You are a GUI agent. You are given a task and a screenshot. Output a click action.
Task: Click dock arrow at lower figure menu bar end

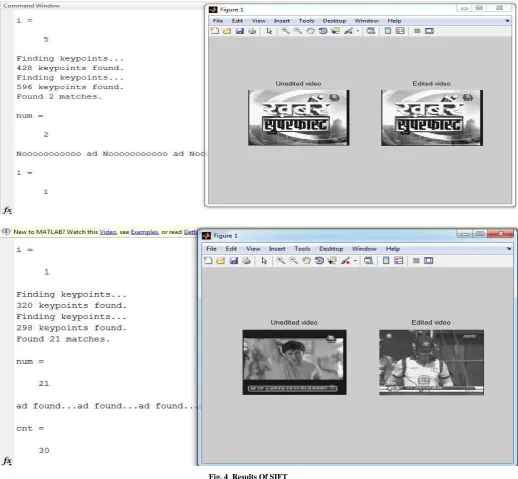pyautogui.click(x=509, y=248)
